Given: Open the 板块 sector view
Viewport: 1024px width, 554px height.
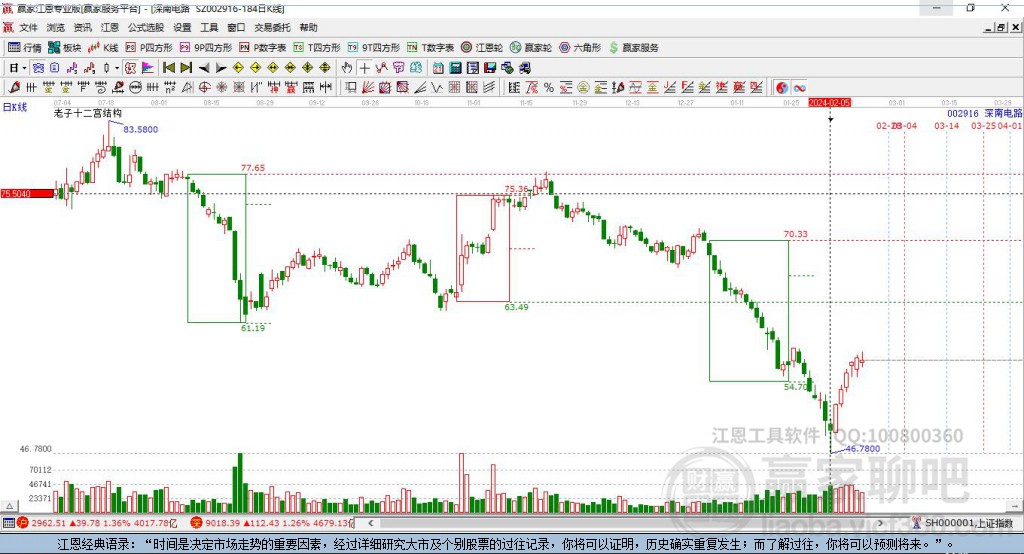Looking at the screenshot, I should coord(65,48).
